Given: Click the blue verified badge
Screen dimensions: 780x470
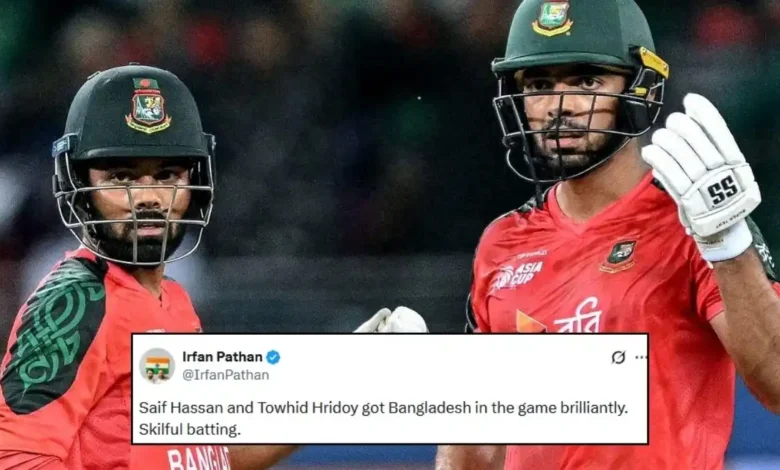Looking at the screenshot, I should tap(273, 357).
